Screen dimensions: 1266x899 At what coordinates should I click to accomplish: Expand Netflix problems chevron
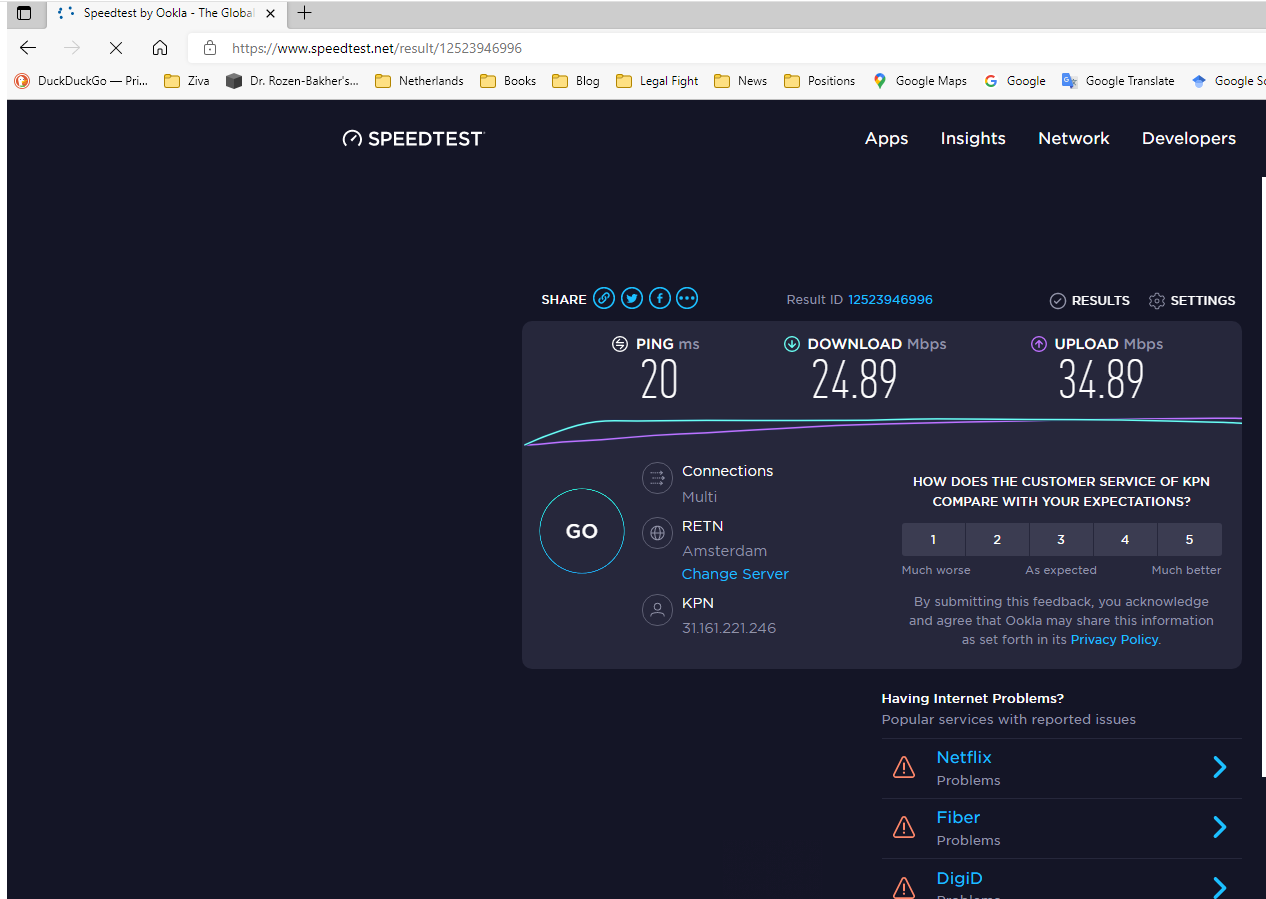[1220, 767]
